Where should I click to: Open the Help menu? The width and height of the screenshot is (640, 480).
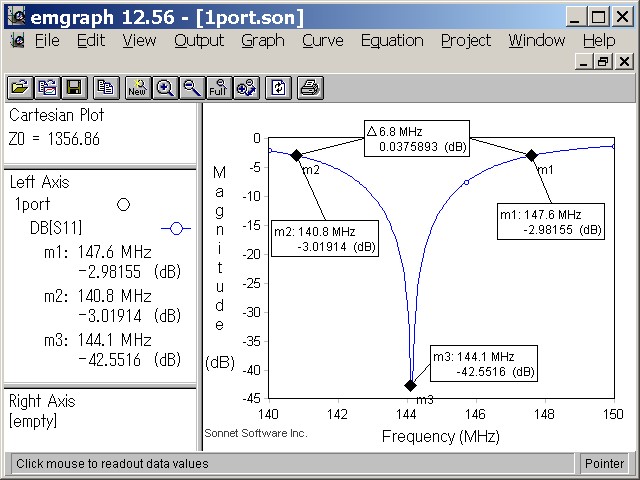click(599, 40)
